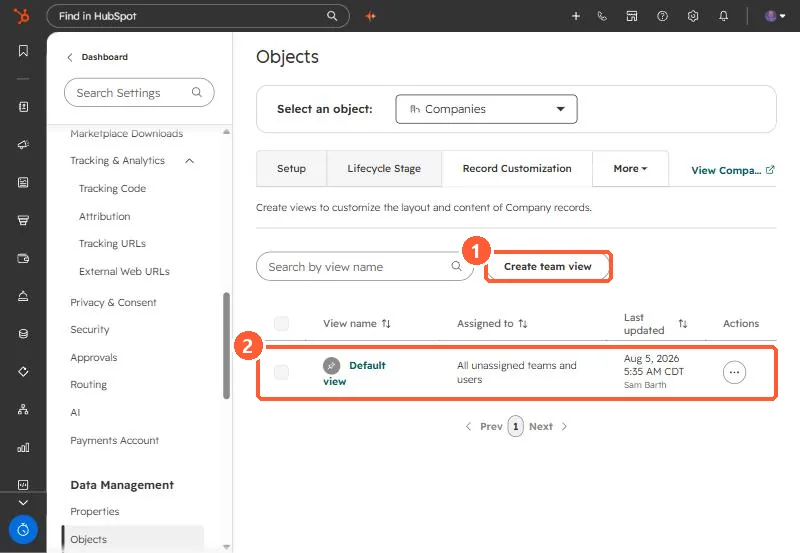This screenshot has width=800, height=553.
Task: Expand the left rail down chevron
Action: [23, 502]
